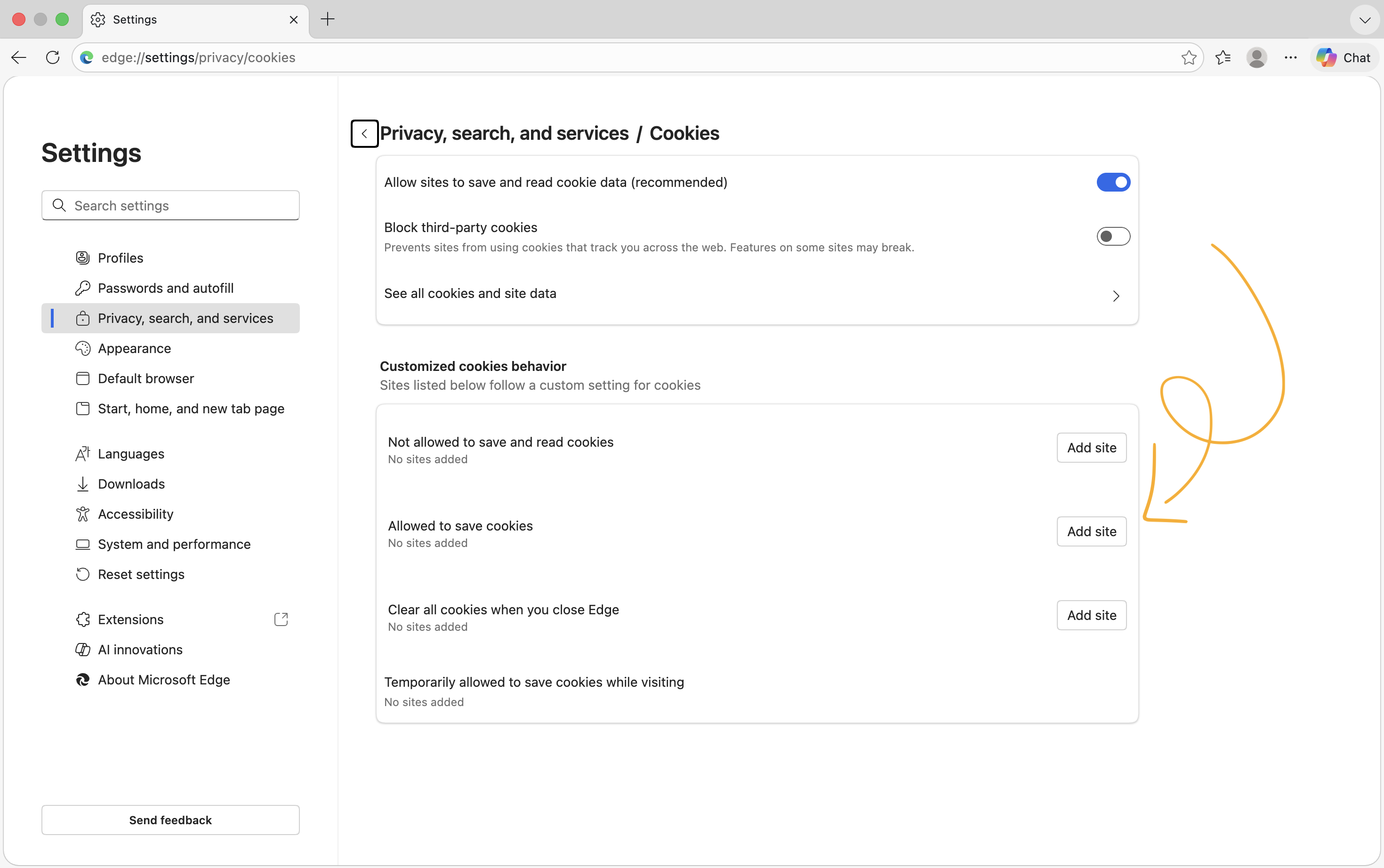The image size is (1384, 868).
Task: Click the Appearance palette icon
Action: coord(83,348)
